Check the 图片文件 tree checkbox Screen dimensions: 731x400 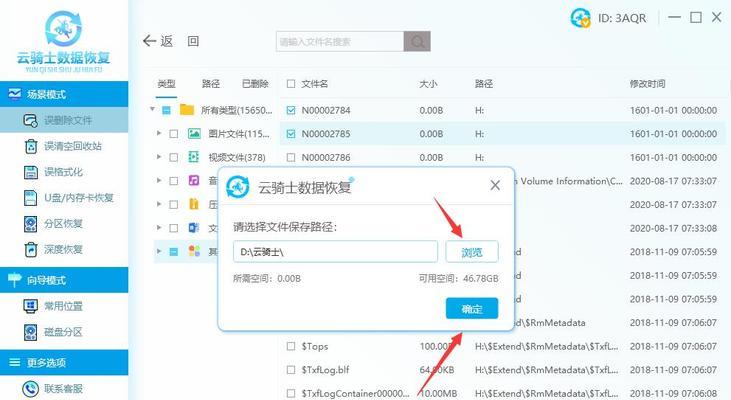click(x=173, y=134)
